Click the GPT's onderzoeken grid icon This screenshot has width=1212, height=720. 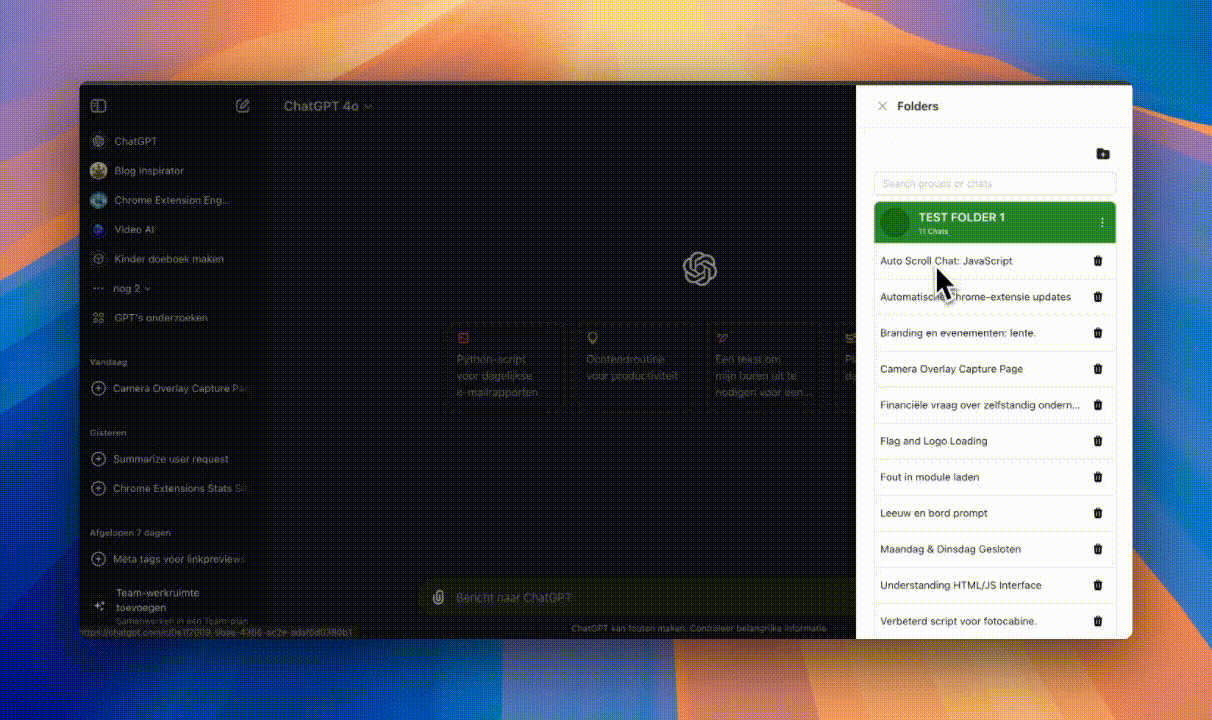[98, 317]
